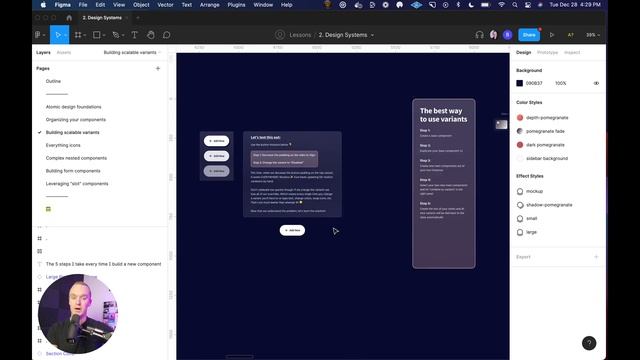Open the Vector menu

[x=165, y=5]
